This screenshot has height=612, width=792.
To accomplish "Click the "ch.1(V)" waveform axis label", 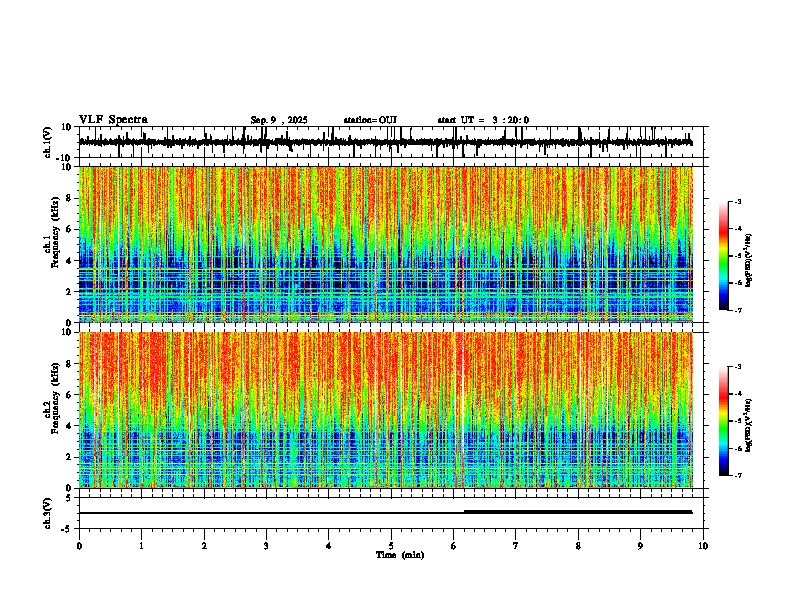I will [48, 142].
